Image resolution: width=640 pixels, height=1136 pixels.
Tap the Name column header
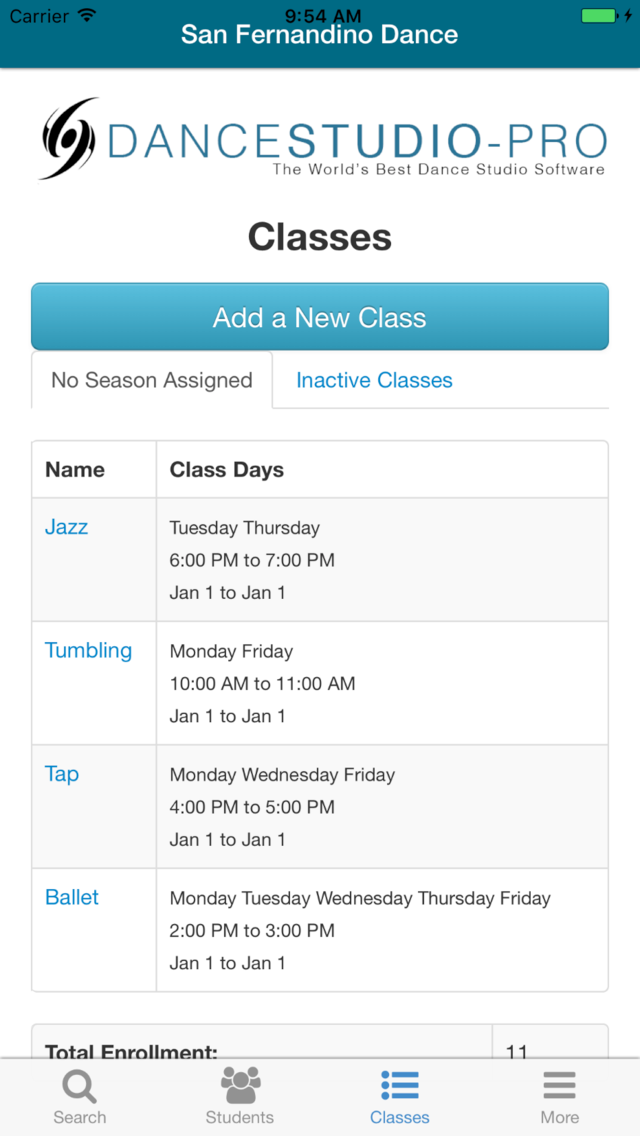[x=75, y=469]
